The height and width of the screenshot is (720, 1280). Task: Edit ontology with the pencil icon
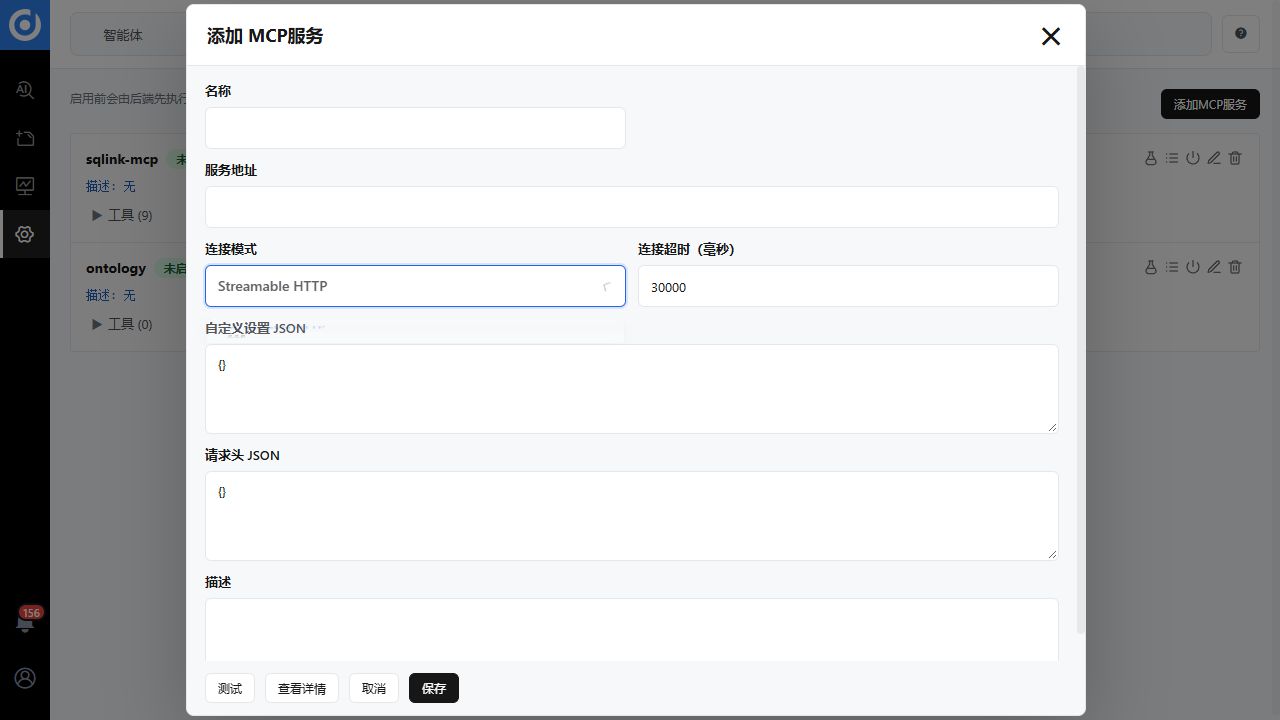coord(1214,267)
